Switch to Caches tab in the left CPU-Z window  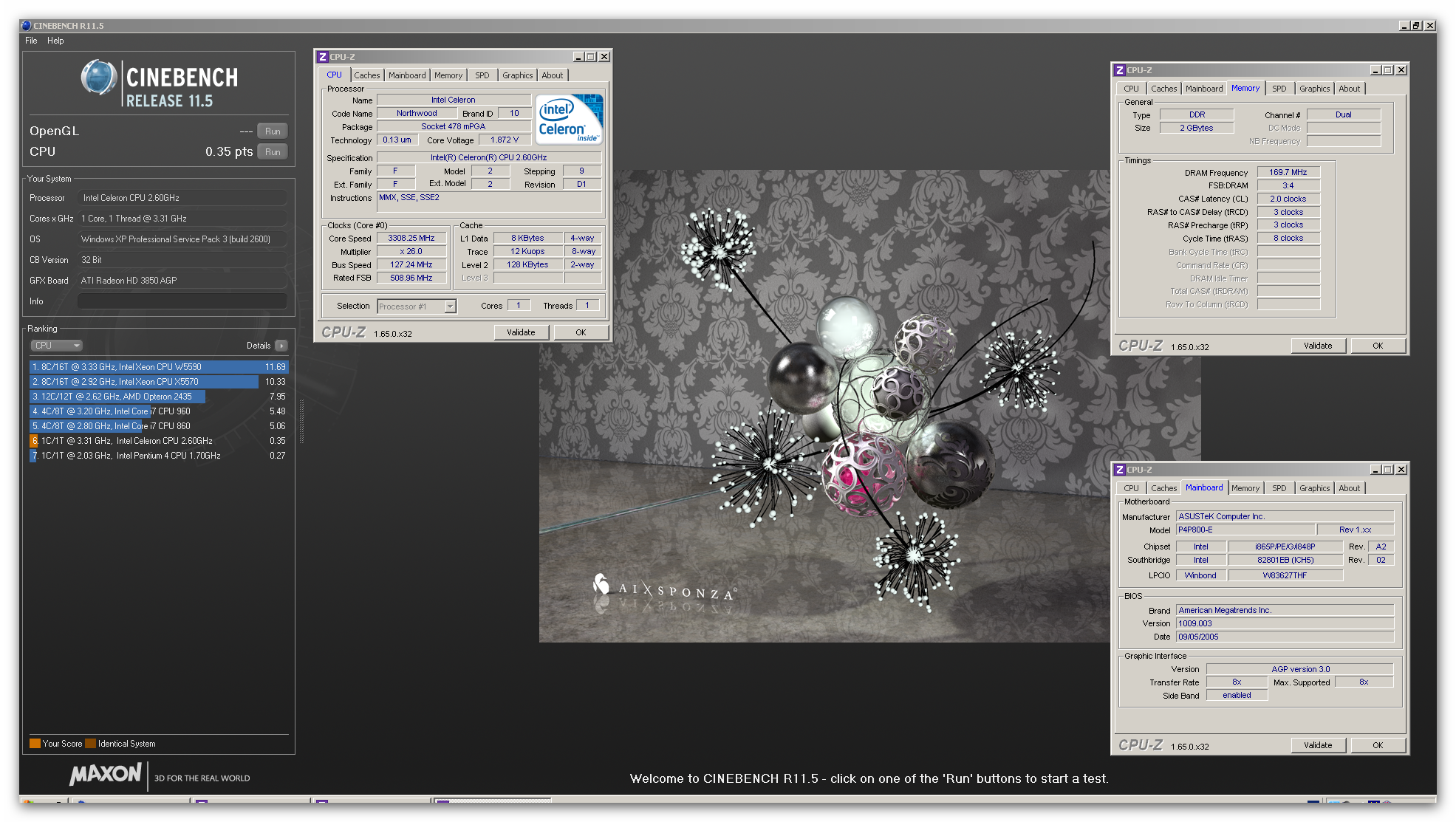(x=366, y=75)
